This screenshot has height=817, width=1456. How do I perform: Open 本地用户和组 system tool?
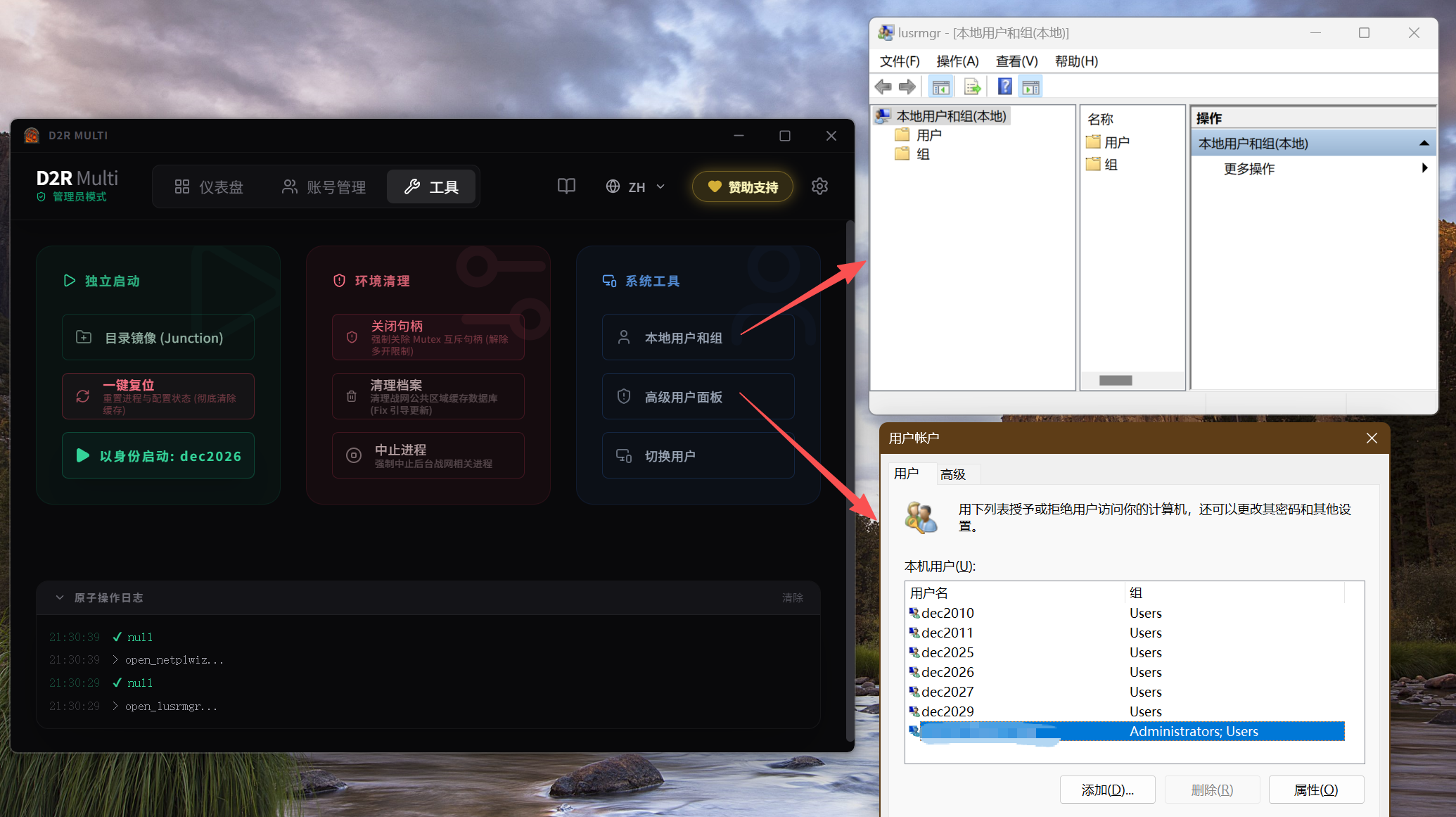click(698, 337)
